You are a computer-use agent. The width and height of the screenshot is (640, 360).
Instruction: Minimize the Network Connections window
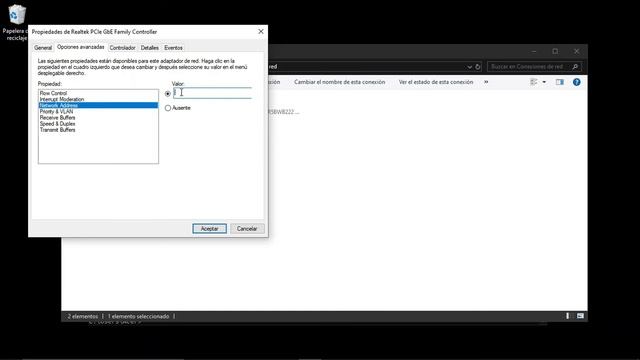click(534, 51)
